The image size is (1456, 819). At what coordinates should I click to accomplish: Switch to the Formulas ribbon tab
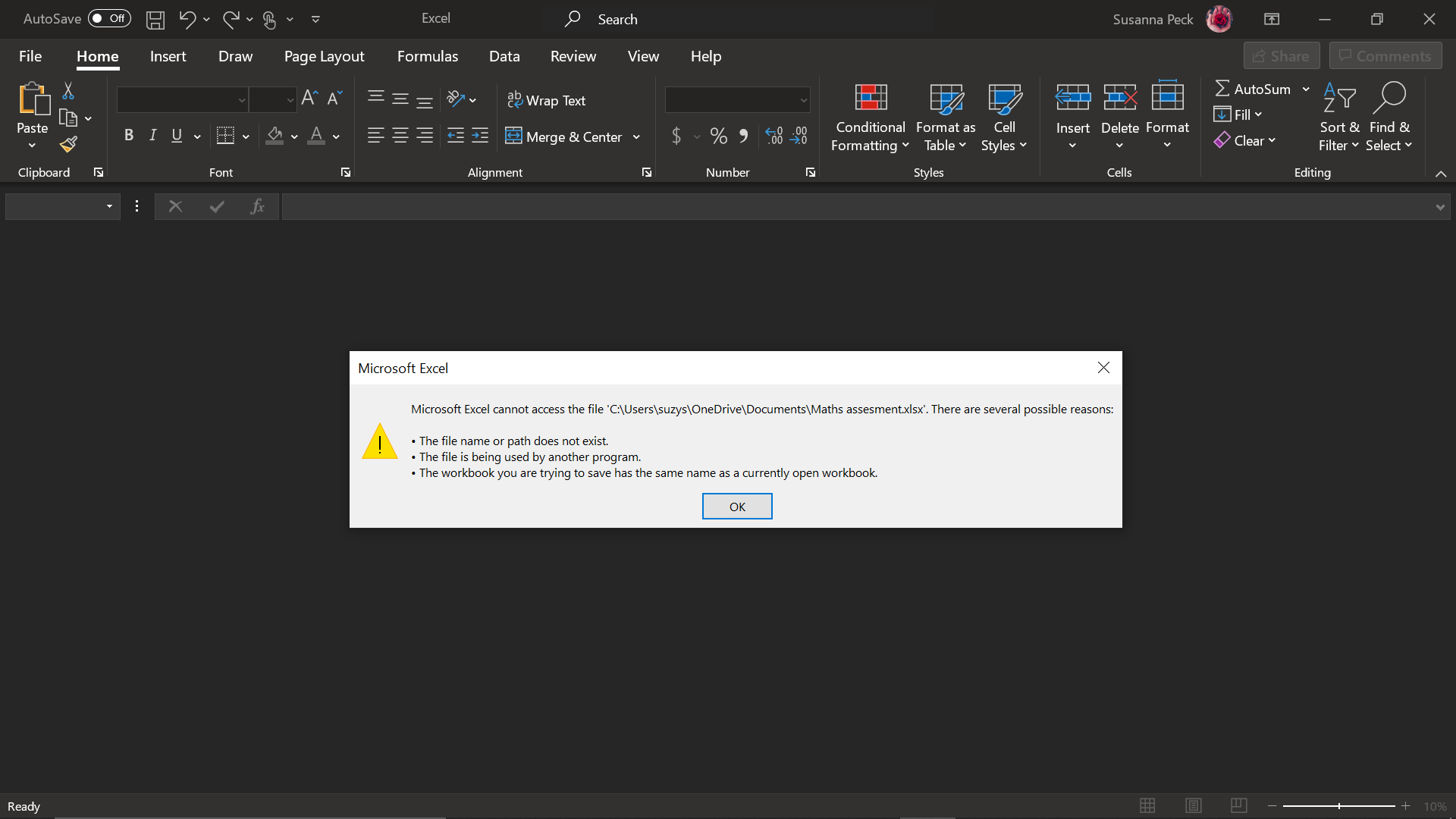tap(428, 55)
